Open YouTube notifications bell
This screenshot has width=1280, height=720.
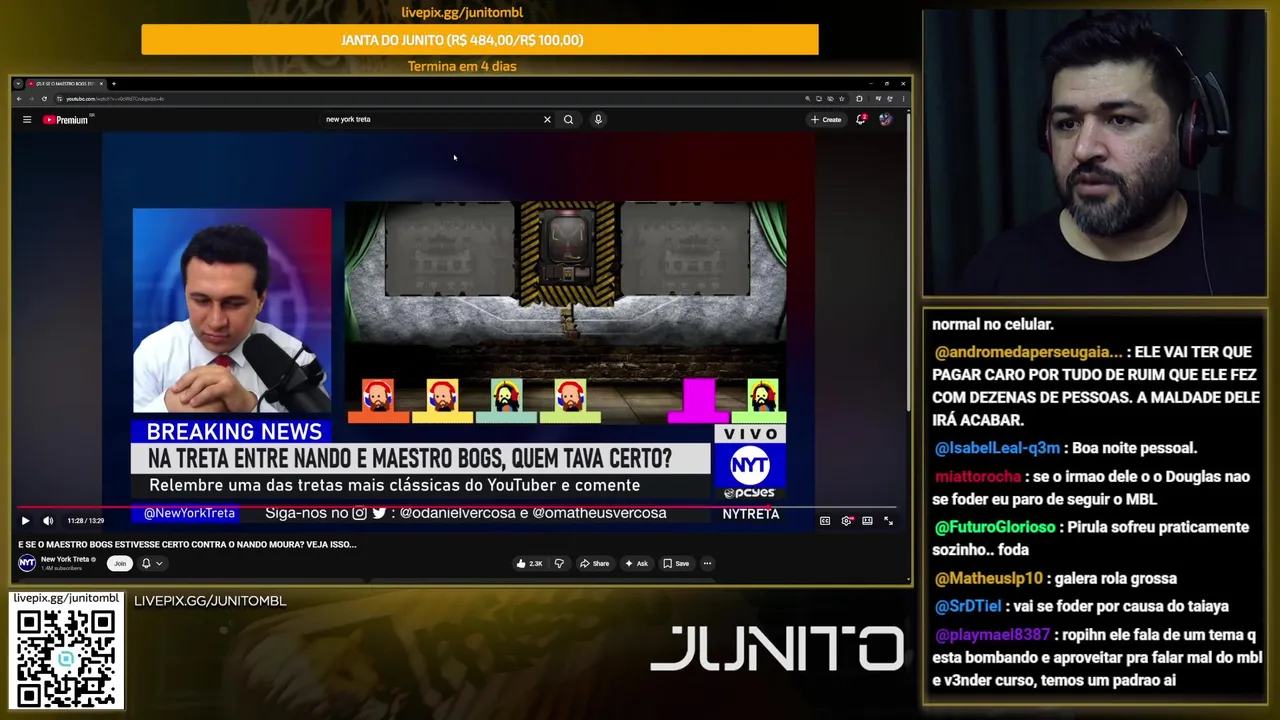click(861, 119)
